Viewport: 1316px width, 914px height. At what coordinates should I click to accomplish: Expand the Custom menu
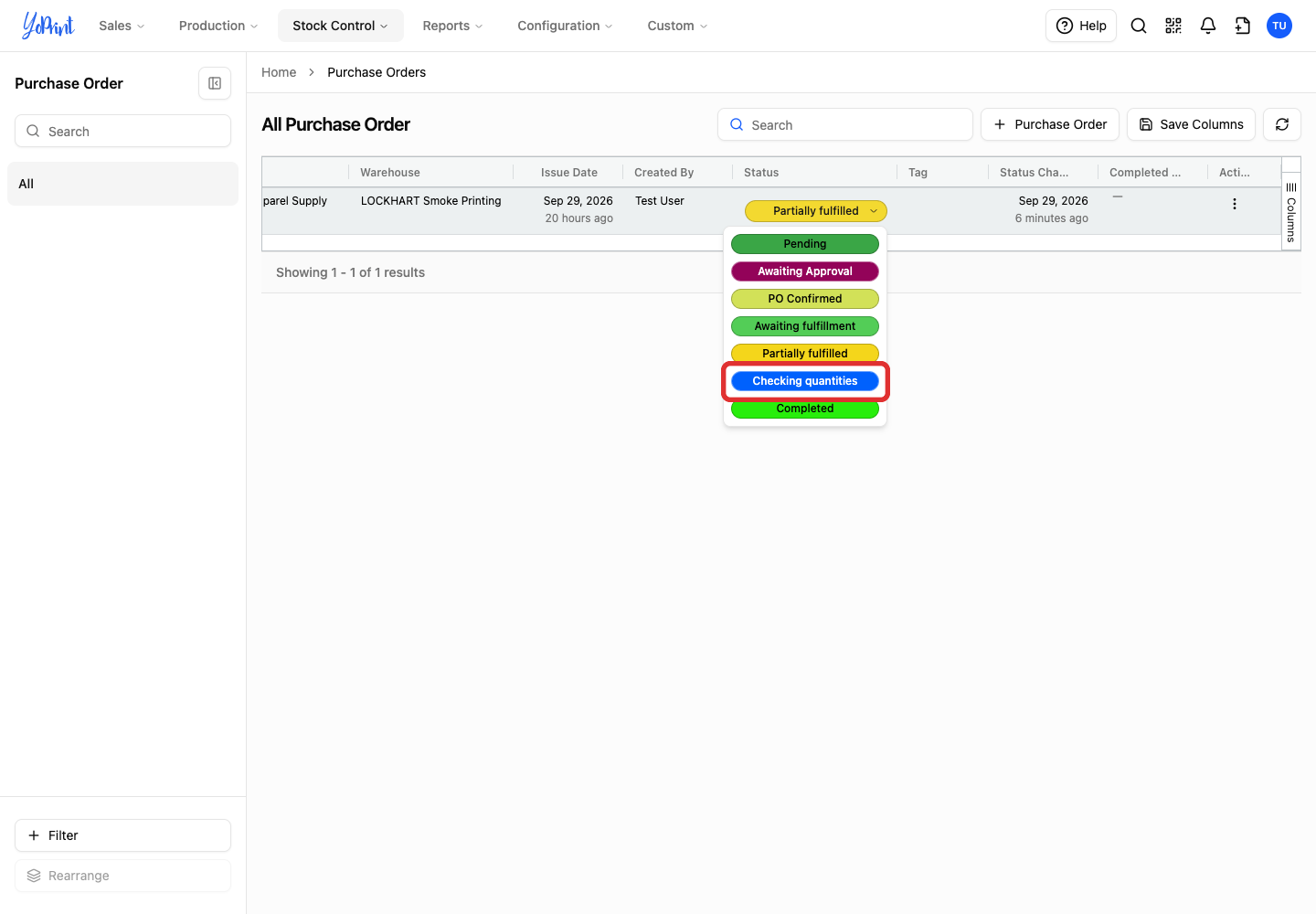click(677, 26)
